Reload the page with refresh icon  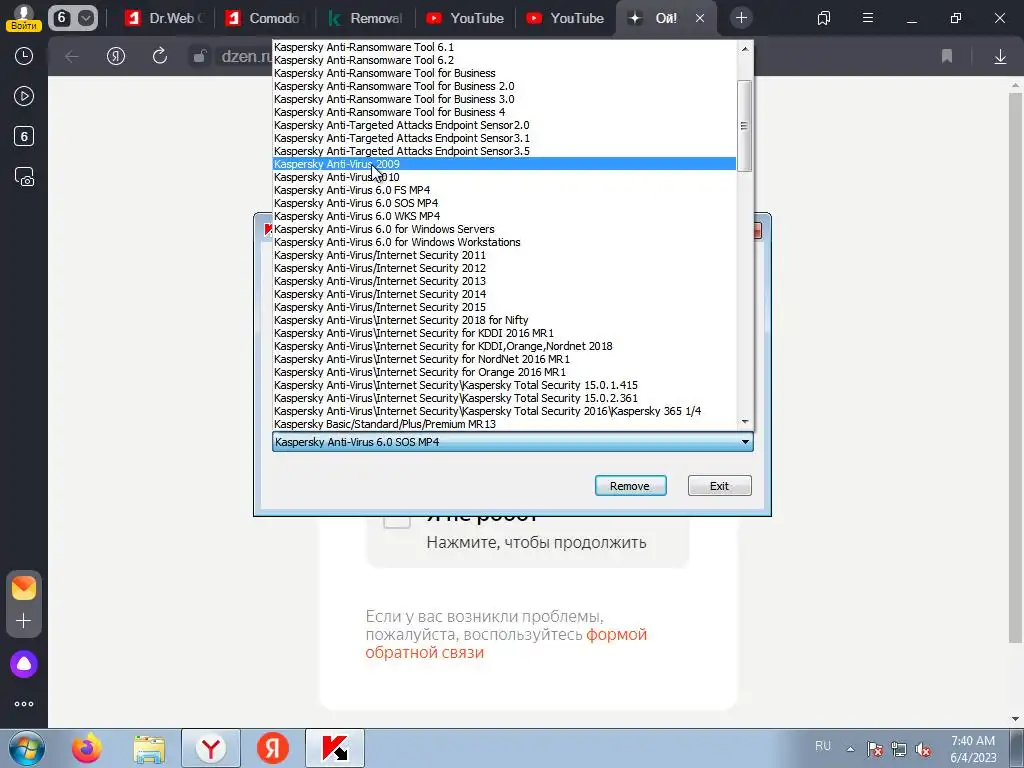(160, 56)
